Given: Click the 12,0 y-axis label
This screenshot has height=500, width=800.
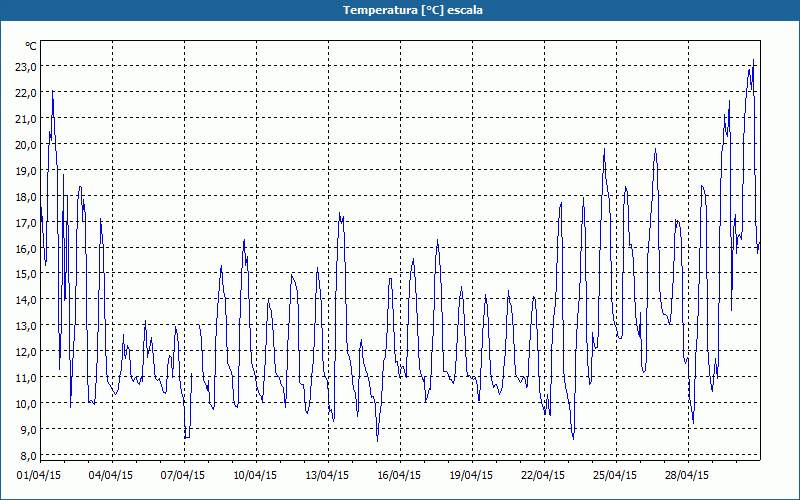Looking at the screenshot, I should point(27,352).
